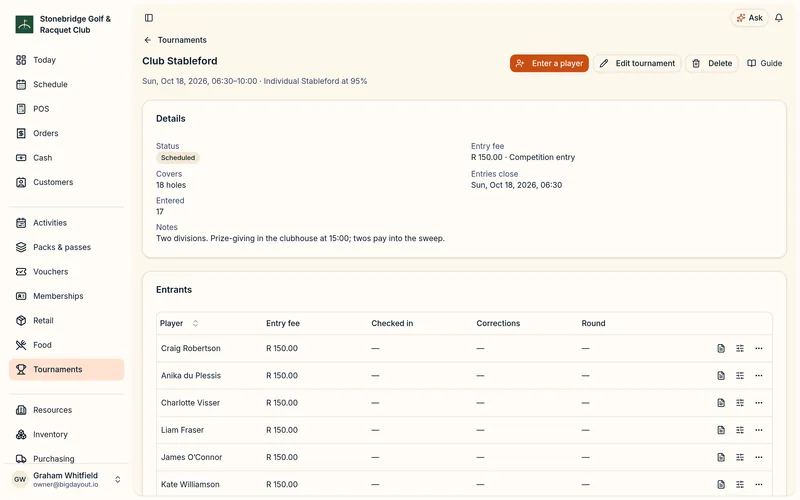Open Cash in sidebar

[66, 158]
